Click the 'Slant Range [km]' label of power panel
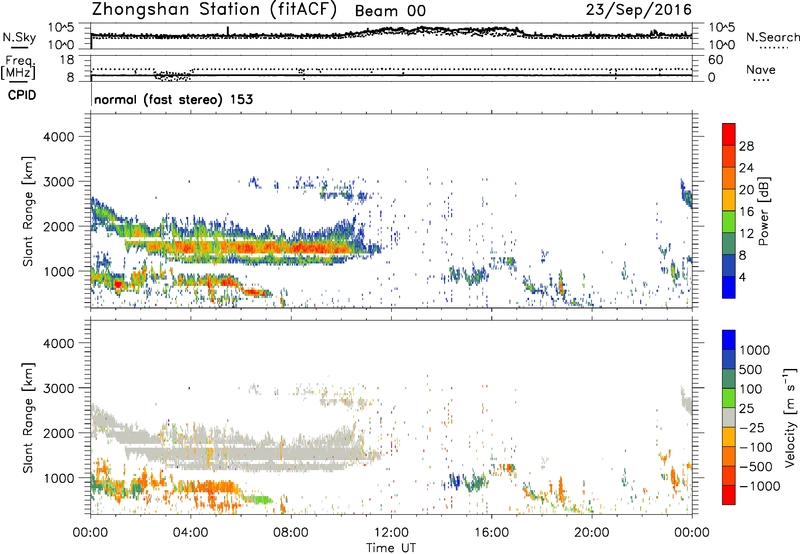Screen dimensions: 800x554 [28, 211]
